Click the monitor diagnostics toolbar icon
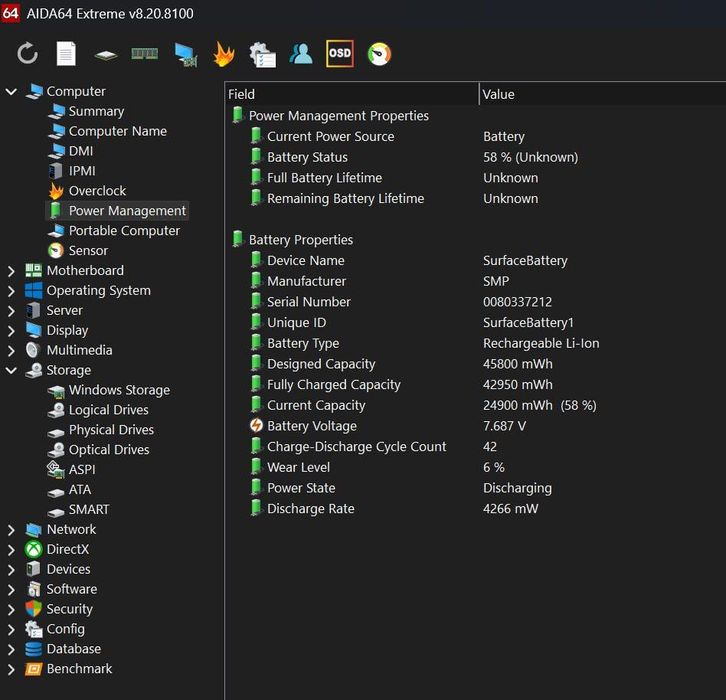 click(x=185, y=54)
